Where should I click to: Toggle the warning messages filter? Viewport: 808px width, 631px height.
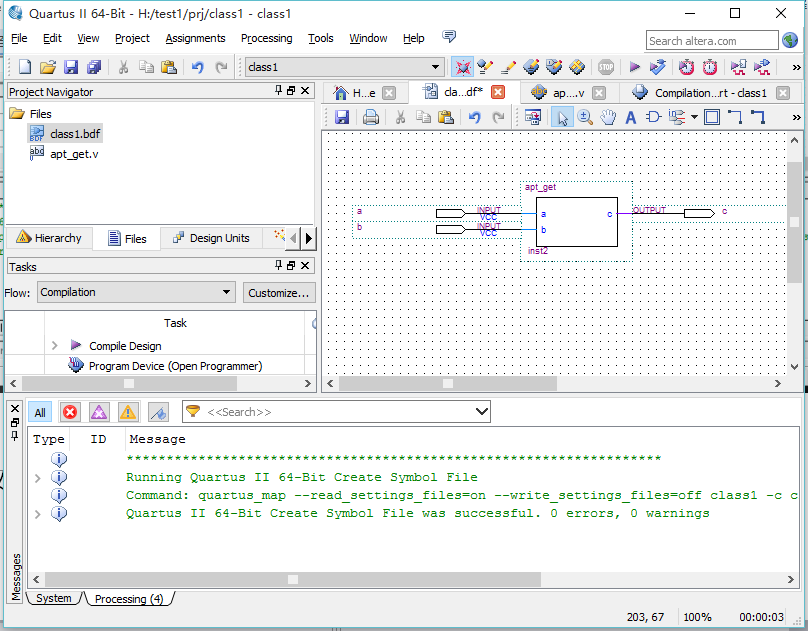coord(128,413)
